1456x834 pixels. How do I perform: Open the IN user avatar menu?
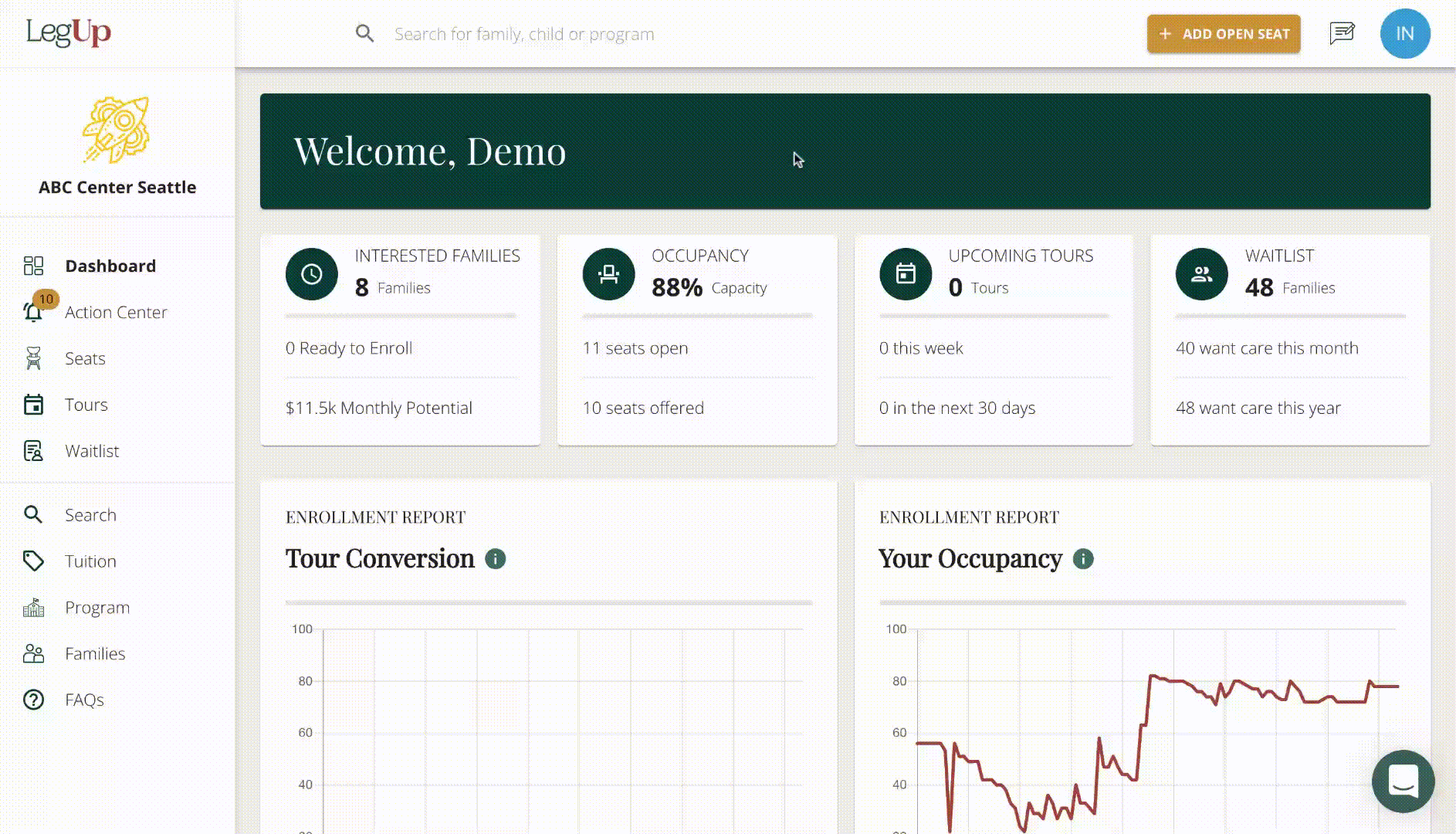click(1405, 33)
